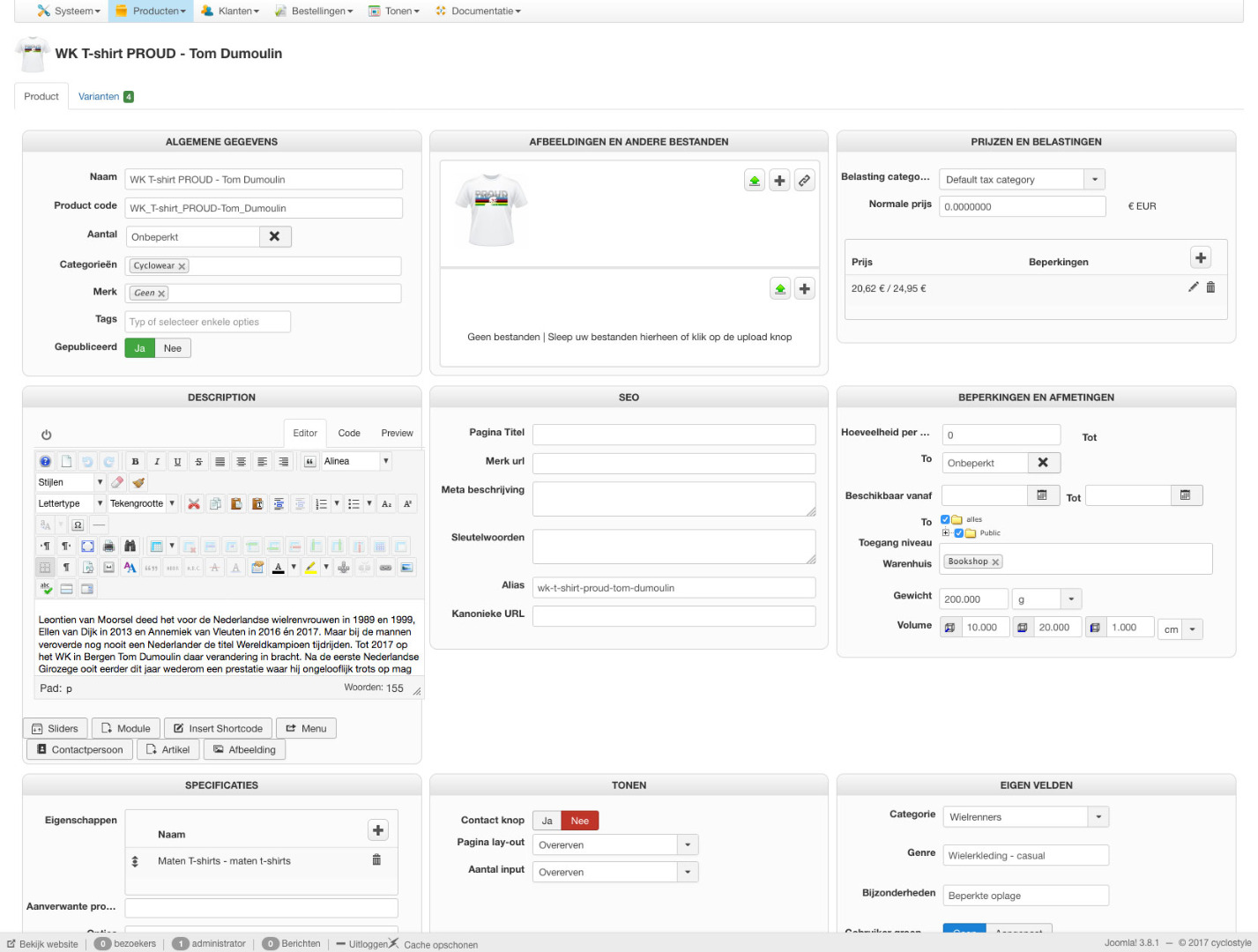
Task: Insert a numbered list
Action: [321, 503]
